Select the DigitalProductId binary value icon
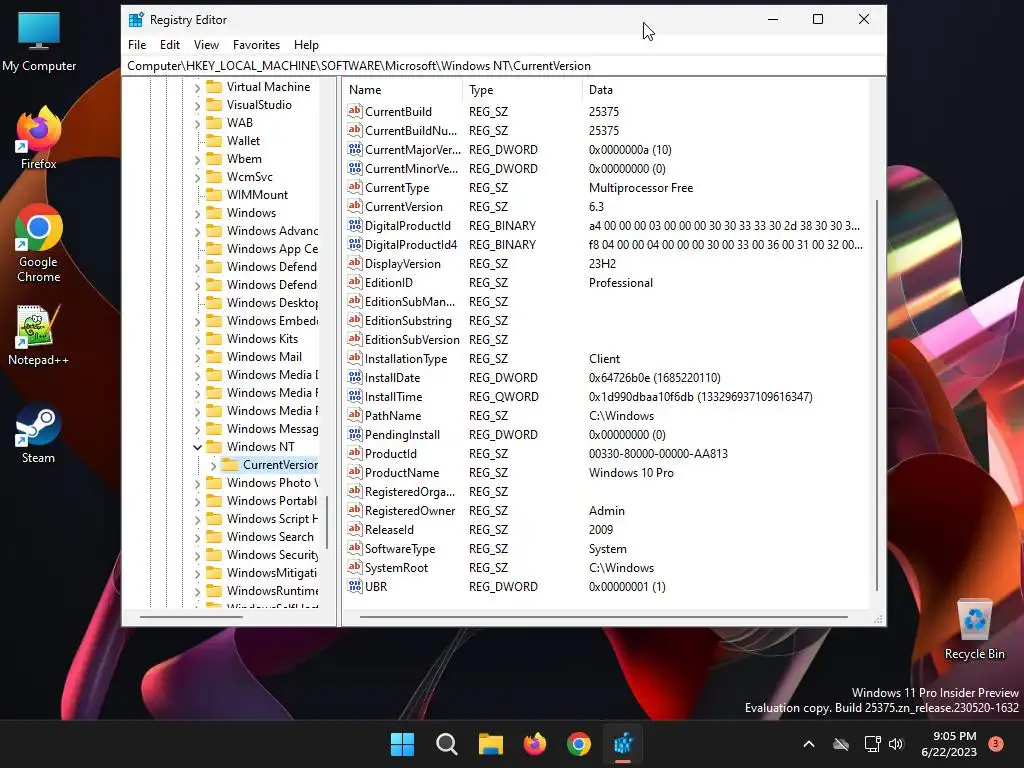1024x768 pixels. click(x=355, y=225)
